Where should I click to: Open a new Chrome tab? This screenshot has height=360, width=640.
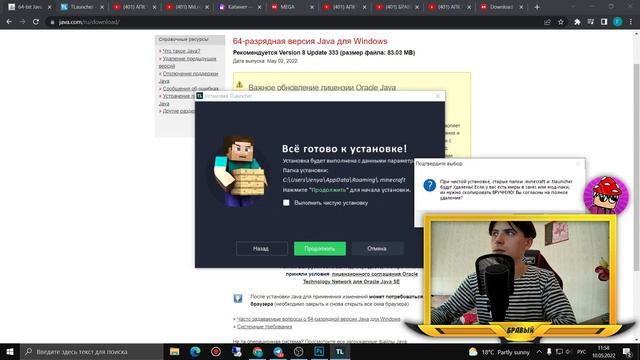(537, 7)
